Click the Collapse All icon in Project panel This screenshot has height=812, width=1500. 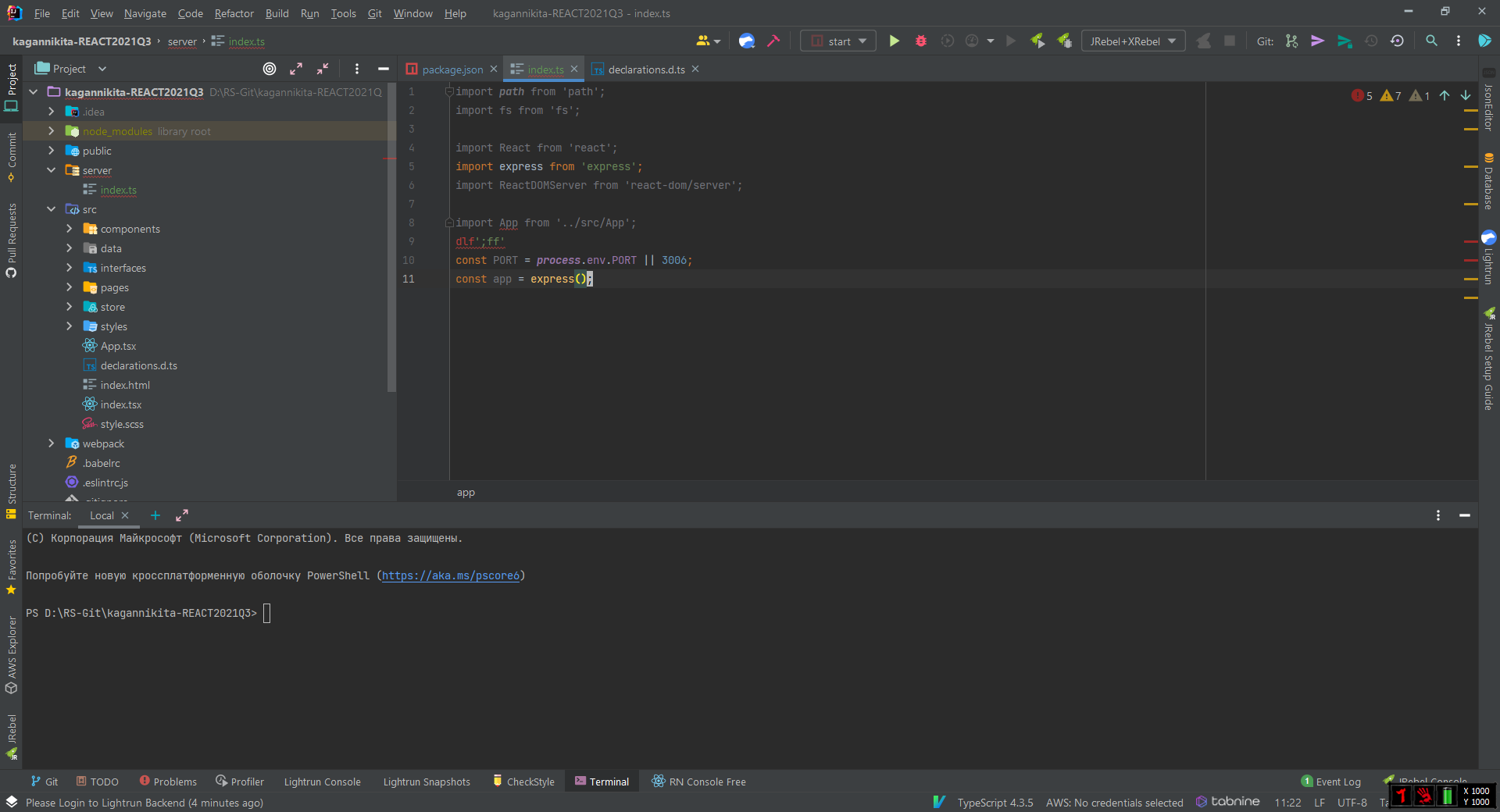coord(323,69)
